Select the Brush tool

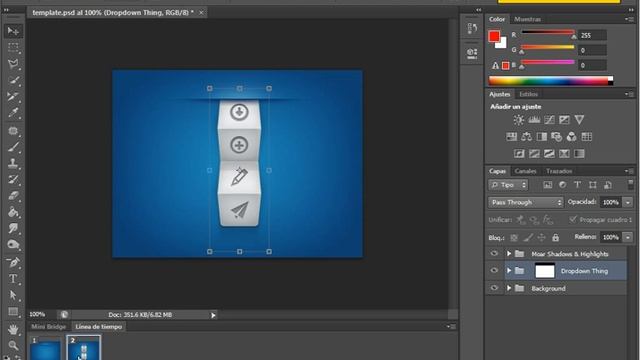tap(13, 147)
